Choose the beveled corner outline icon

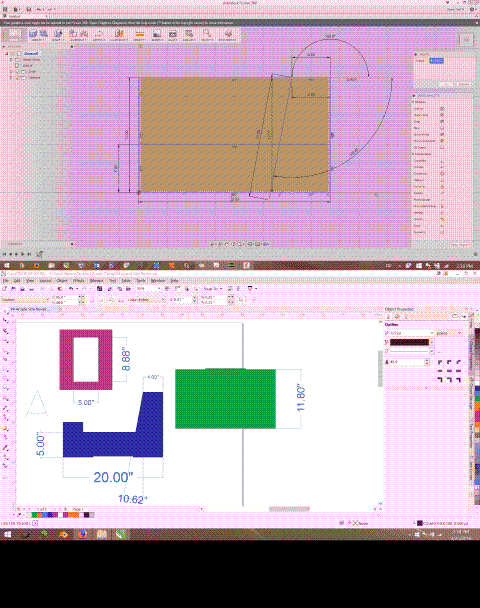pos(459,362)
